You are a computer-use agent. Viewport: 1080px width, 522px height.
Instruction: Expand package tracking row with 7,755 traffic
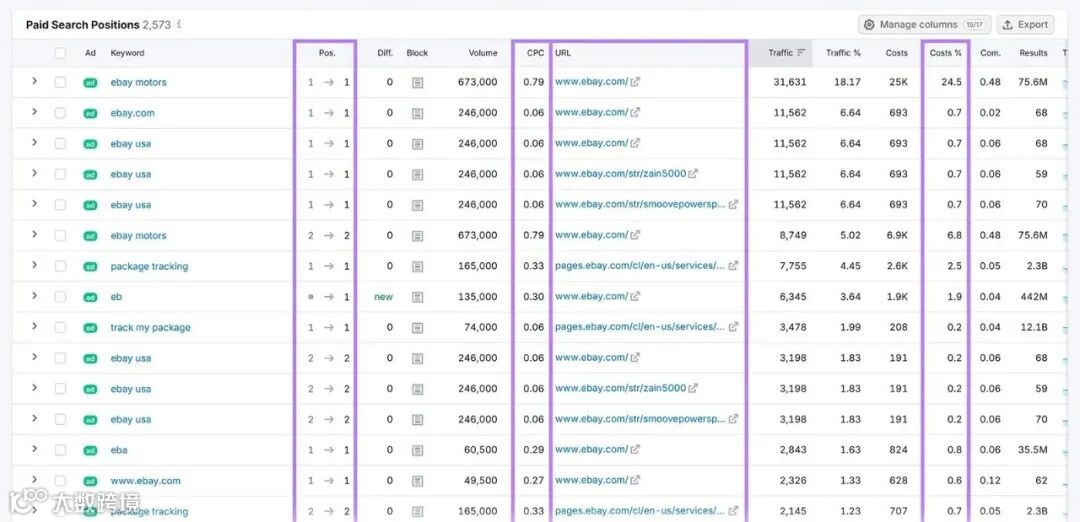tap(34, 264)
